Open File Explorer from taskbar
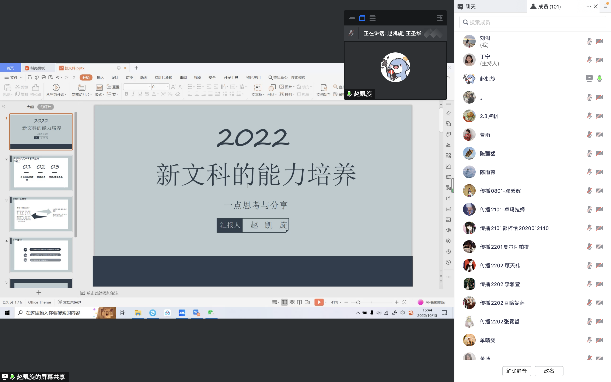The width and height of the screenshot is (611, 382). click(138, 313)
